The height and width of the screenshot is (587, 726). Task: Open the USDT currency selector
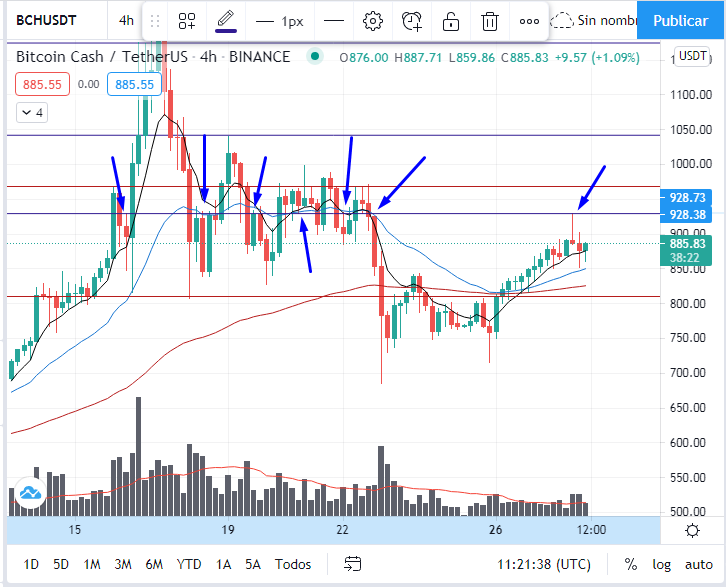692,56
